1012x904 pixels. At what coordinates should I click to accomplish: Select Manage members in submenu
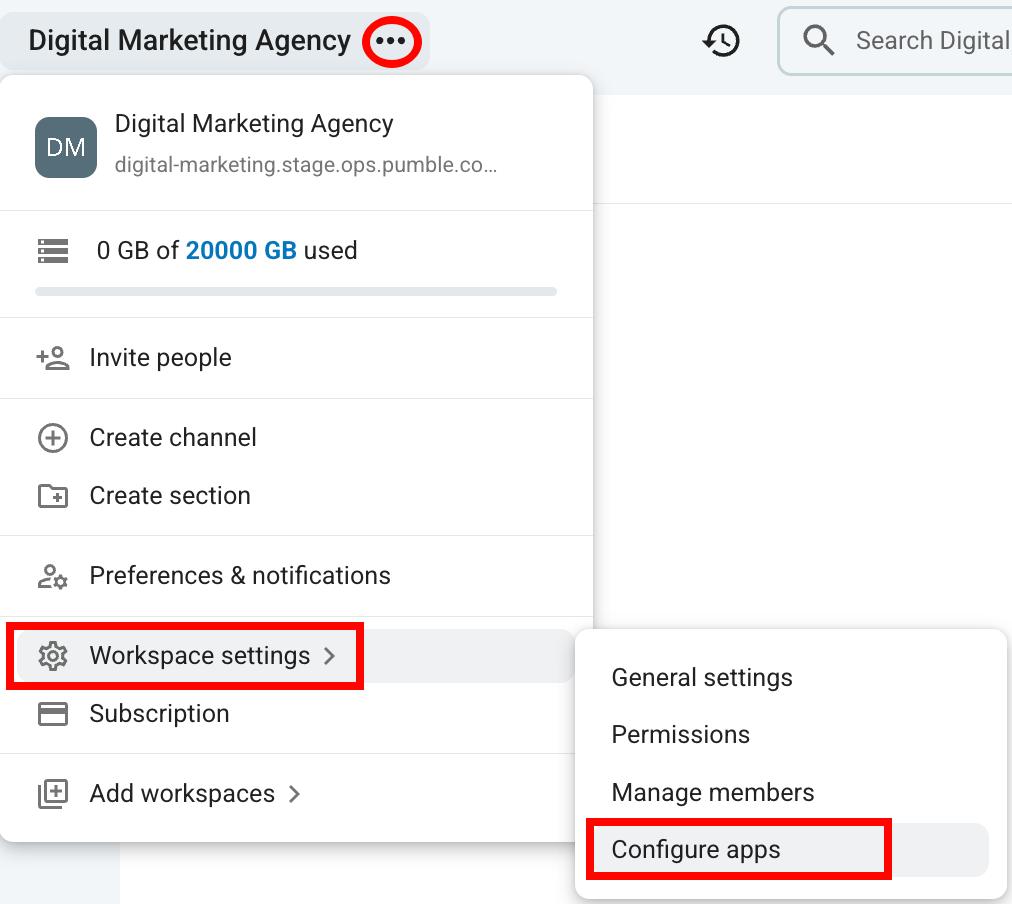(x=713, y=792)
